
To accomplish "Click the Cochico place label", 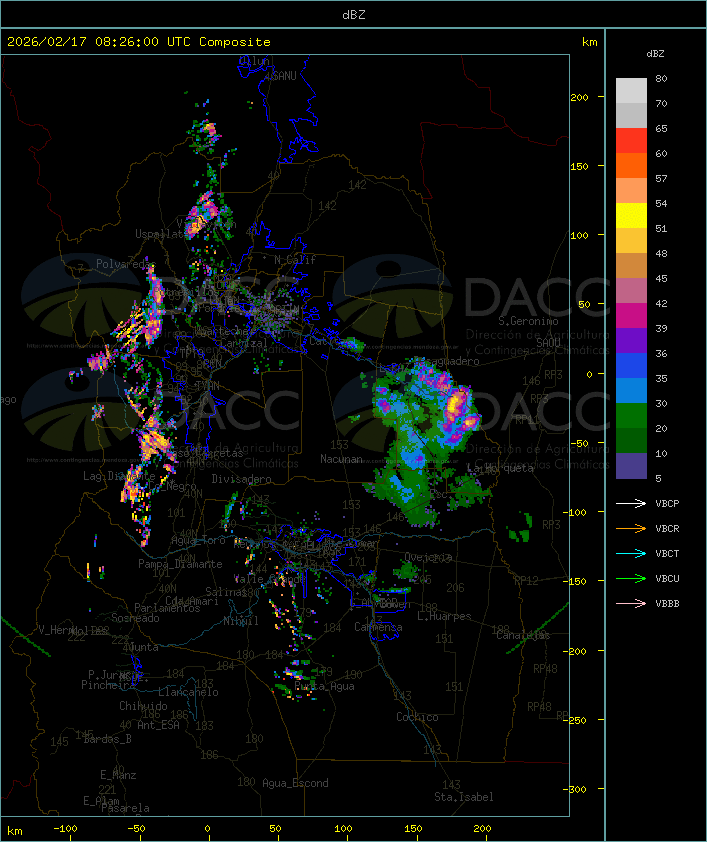I will (417, 717).
